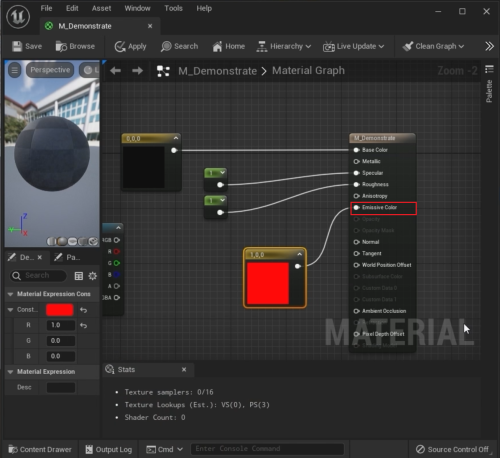
Task: Open the Output Log
Action: [109, 449]
